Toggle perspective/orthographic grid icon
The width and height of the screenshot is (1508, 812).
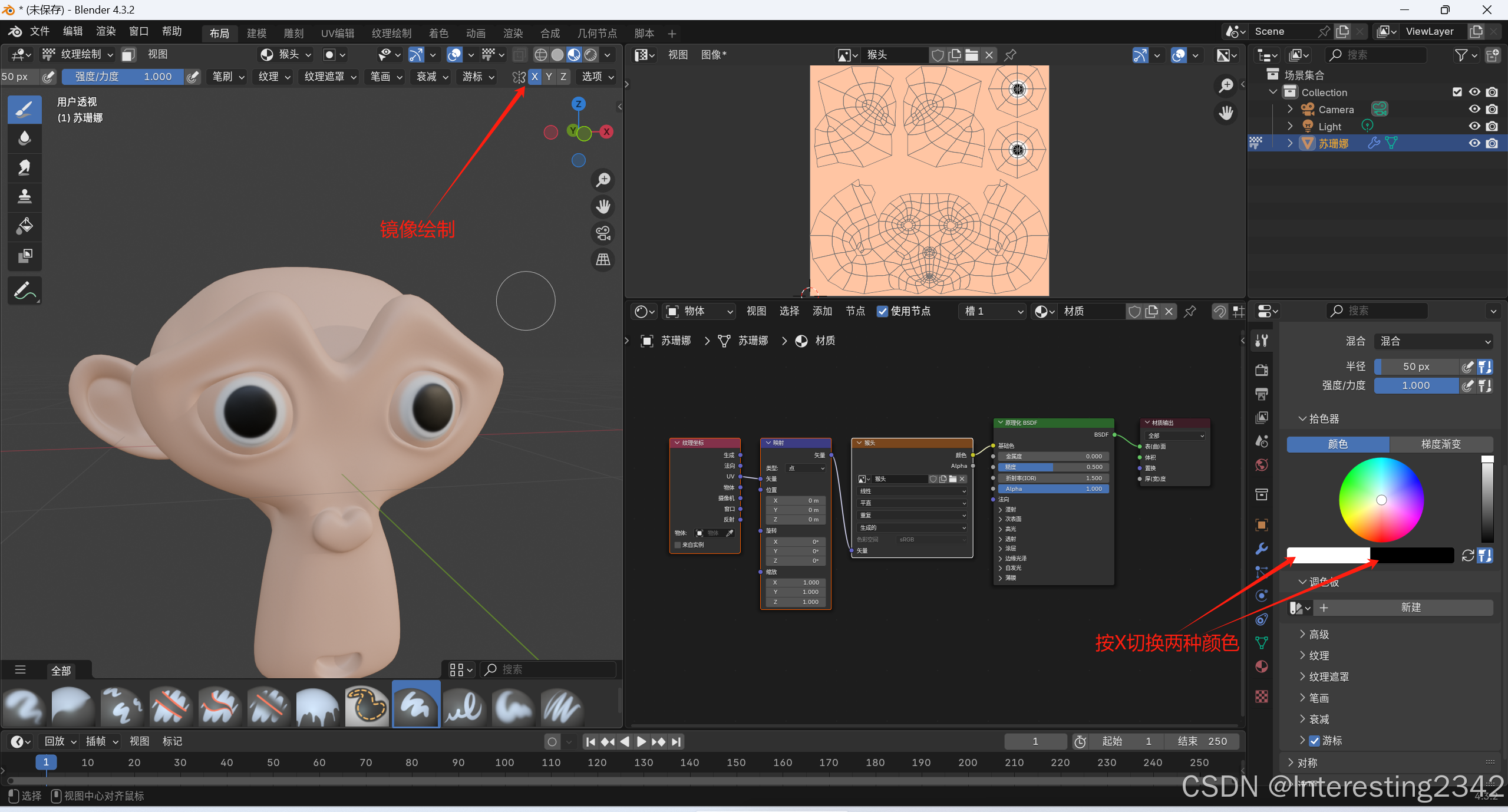click(x=603, y=260)
